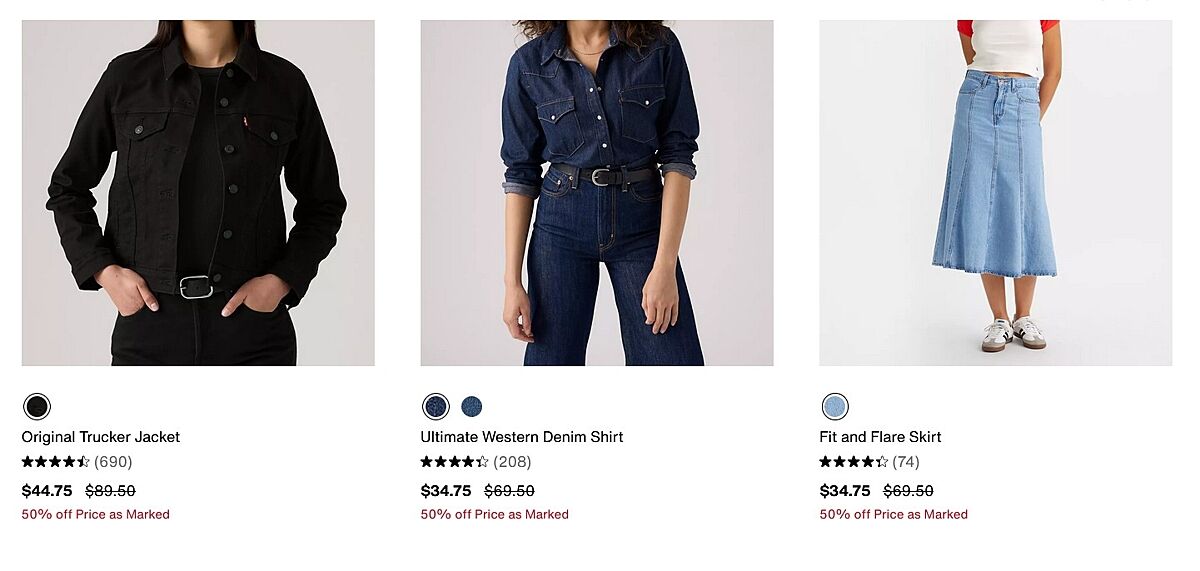
Task: Open the 690 reviews for Trucker Jacket
Action: pos(113,462)
